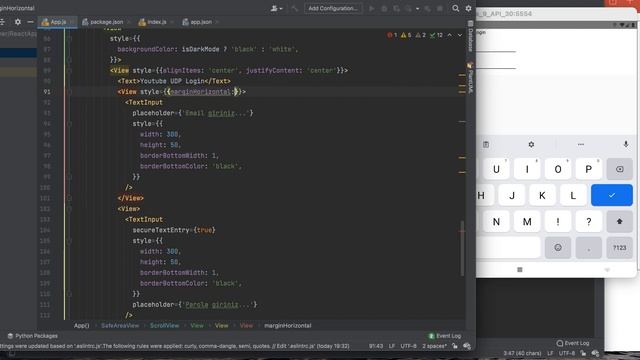Click the green typo count indicator
This screenshot has height=360, width=640.
point(436,35)
